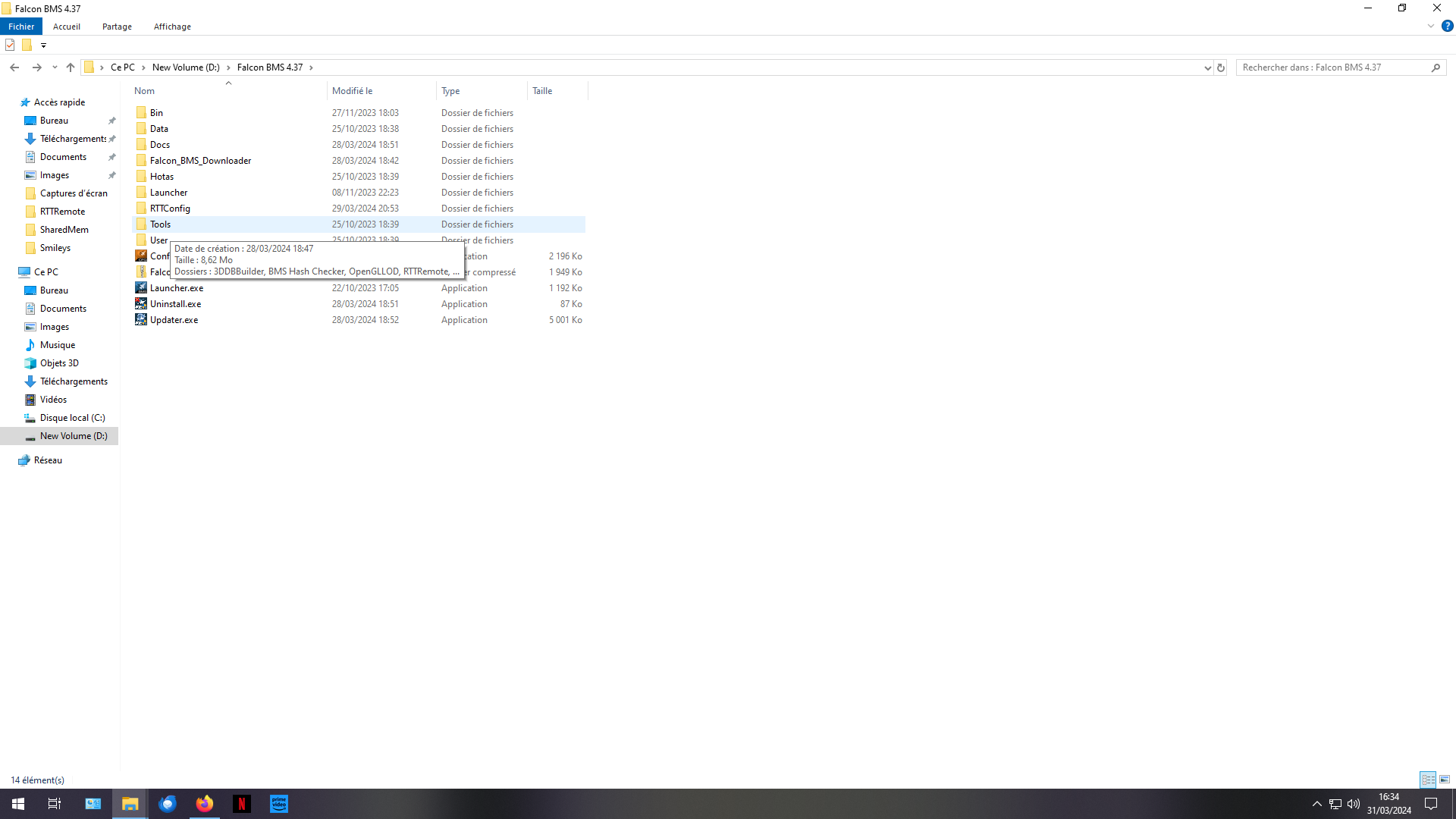Customize quick access toolbar dropdown arrow

(x=43, y=45)
